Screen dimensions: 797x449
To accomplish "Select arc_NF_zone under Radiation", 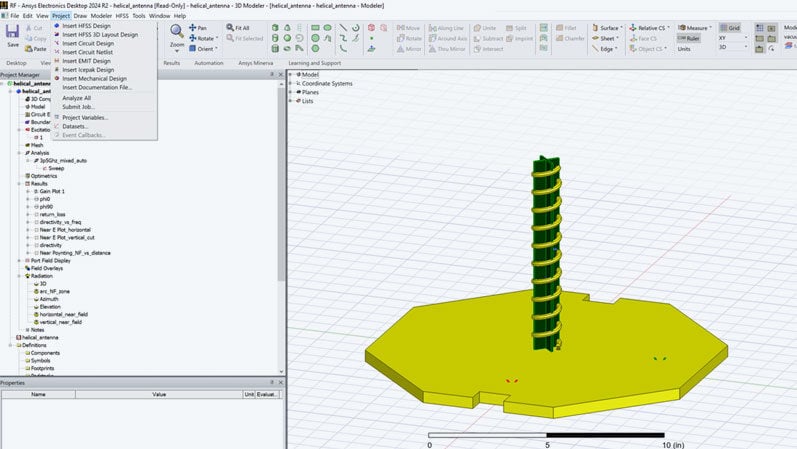I will (x=54, y=291).
